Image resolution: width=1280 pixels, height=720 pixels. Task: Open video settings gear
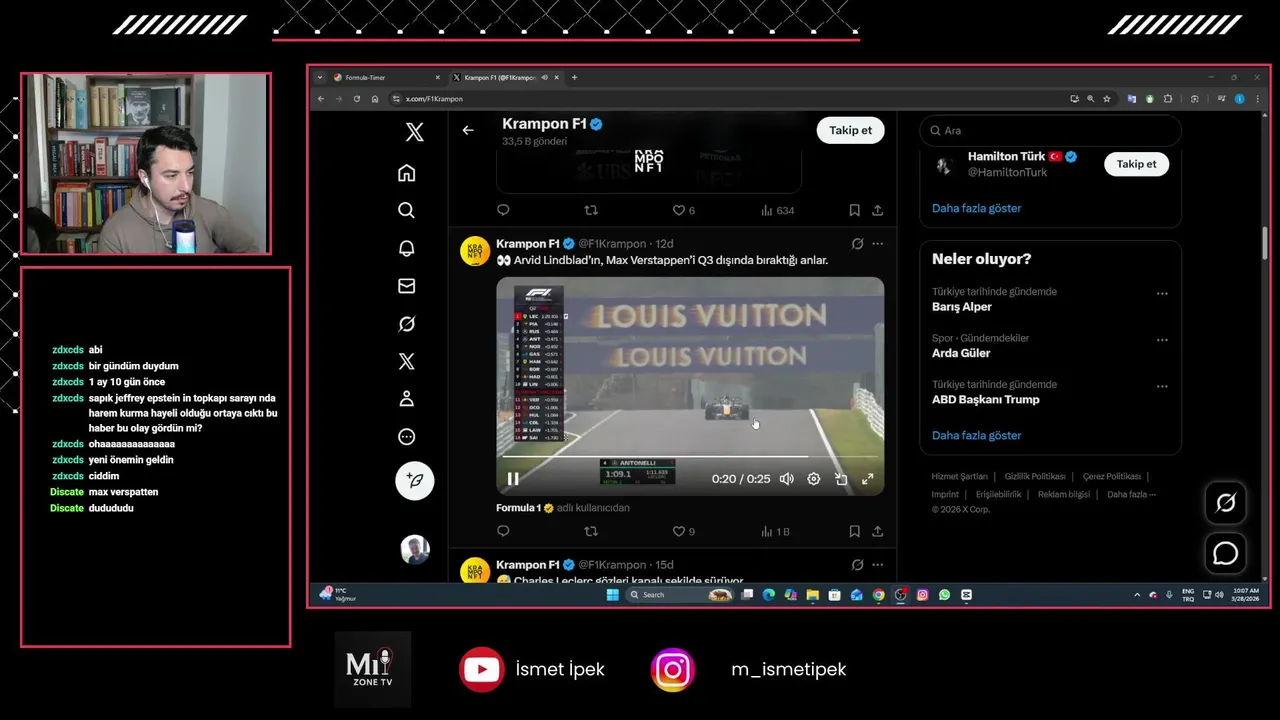[x=814, y=479]
